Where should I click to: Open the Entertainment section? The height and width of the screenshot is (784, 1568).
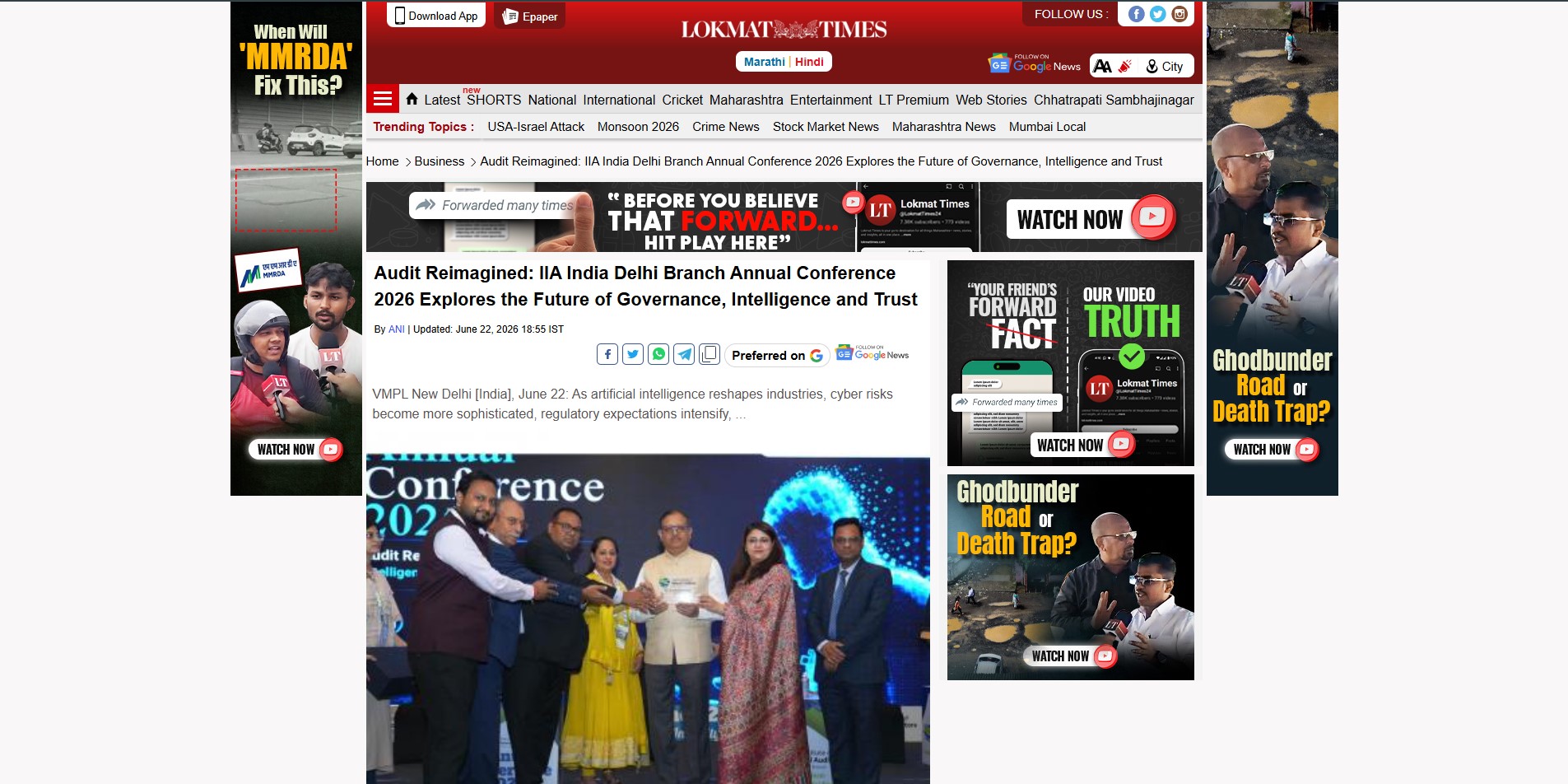(831, 100)
